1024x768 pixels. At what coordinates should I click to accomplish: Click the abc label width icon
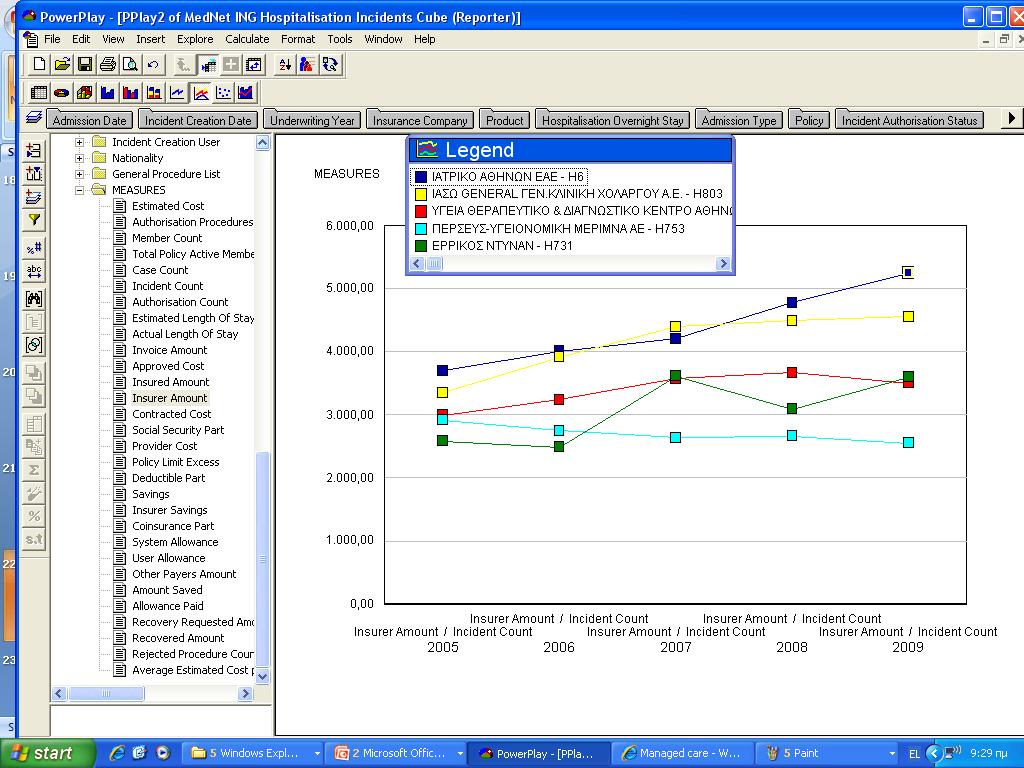pos(34,271)
